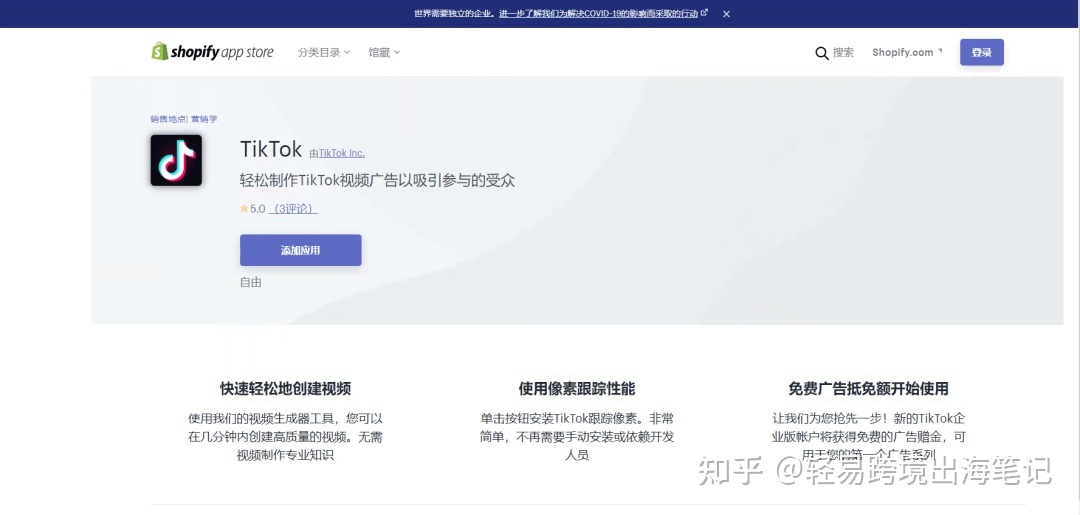Click the rating star icon
Viewport: 1080px width, 515px height.
[x=244, y=209]
